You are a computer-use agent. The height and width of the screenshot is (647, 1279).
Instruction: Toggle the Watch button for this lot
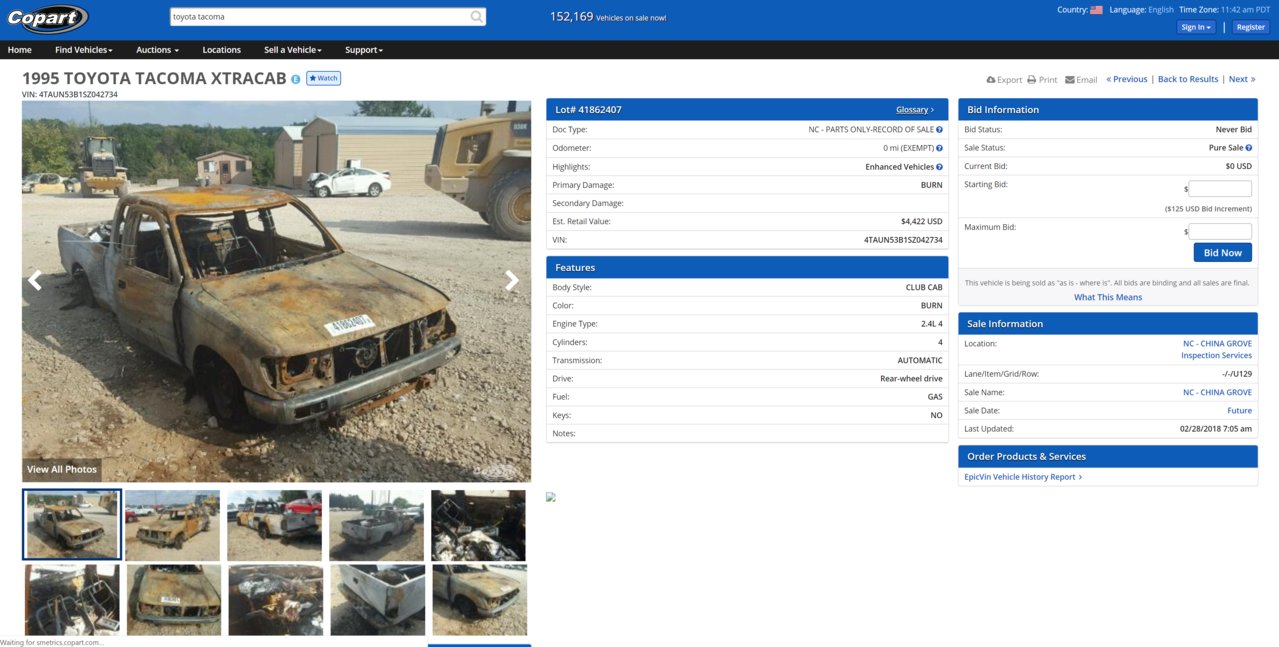pos(323,78)
